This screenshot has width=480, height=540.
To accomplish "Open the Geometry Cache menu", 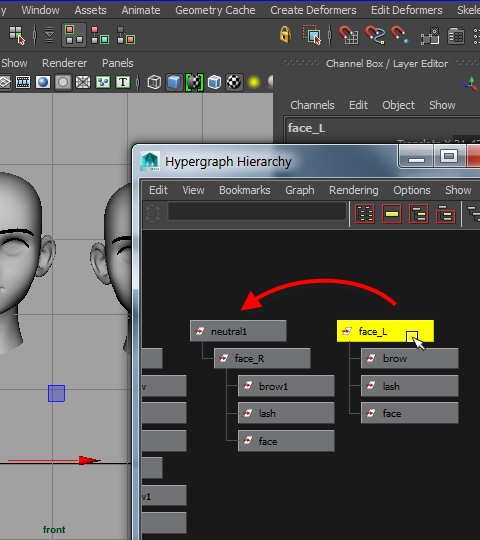I will pos(215,10).
